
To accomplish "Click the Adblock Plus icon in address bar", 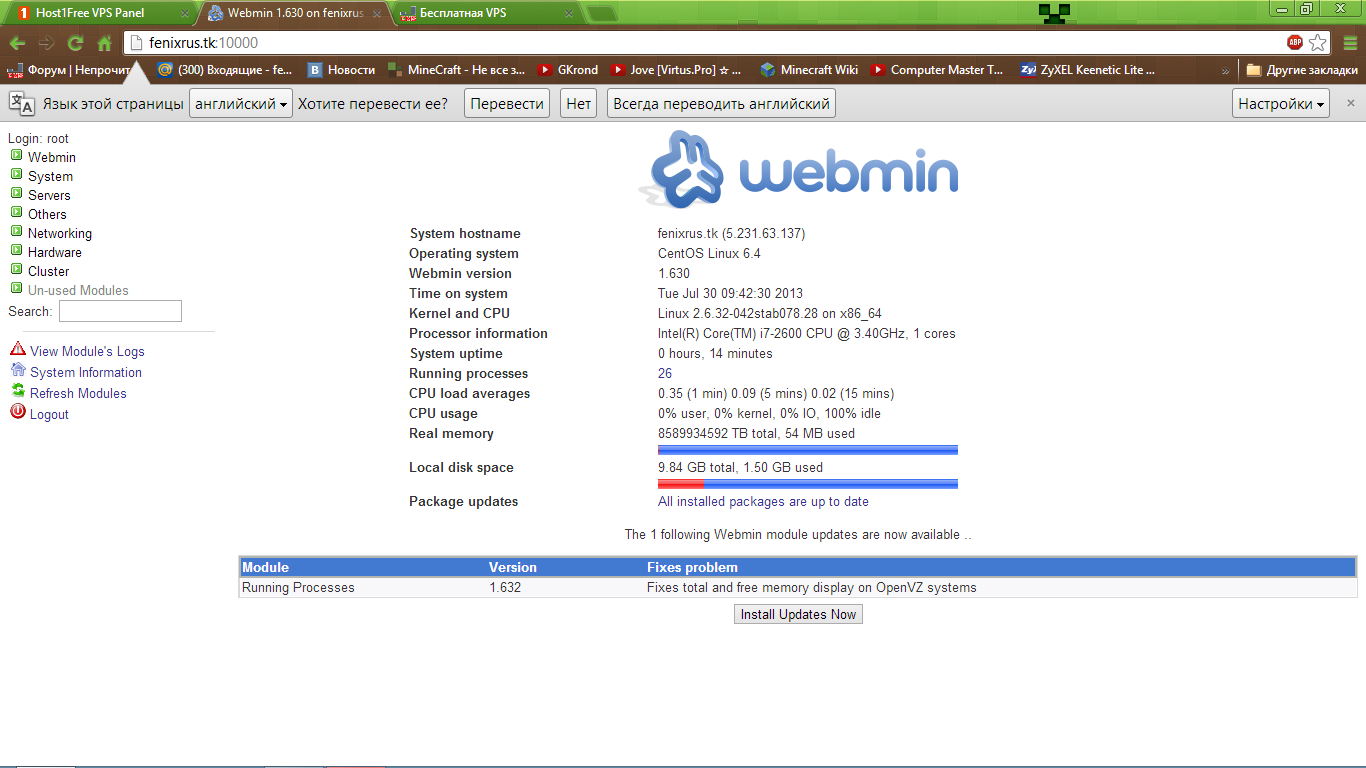I will click(x=1295, y=42).
